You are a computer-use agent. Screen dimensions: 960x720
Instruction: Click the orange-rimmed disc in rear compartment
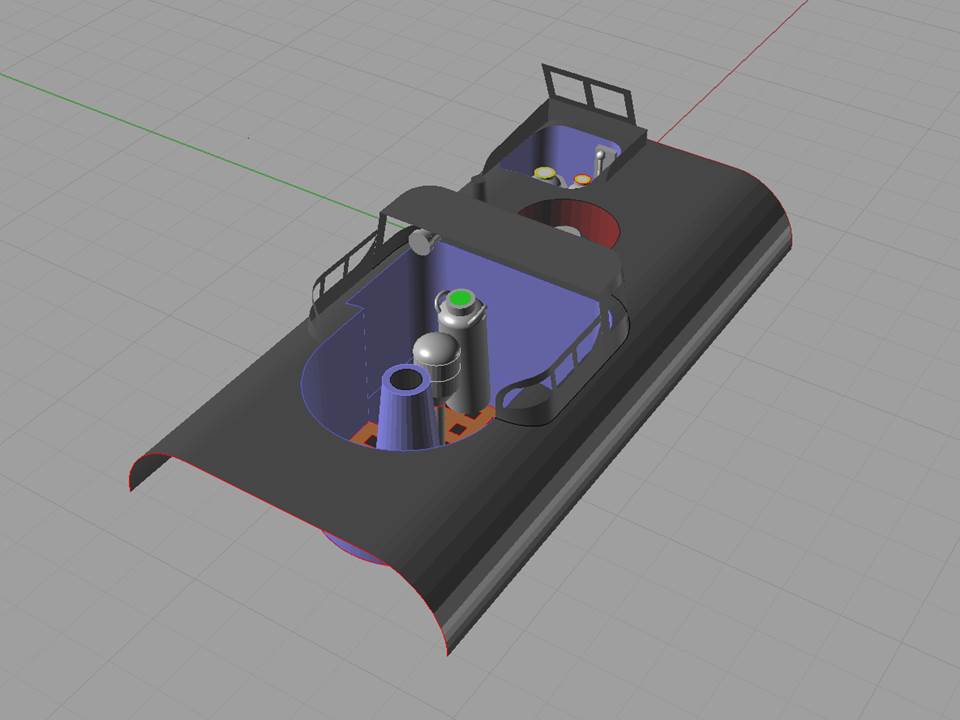[582, 180]
